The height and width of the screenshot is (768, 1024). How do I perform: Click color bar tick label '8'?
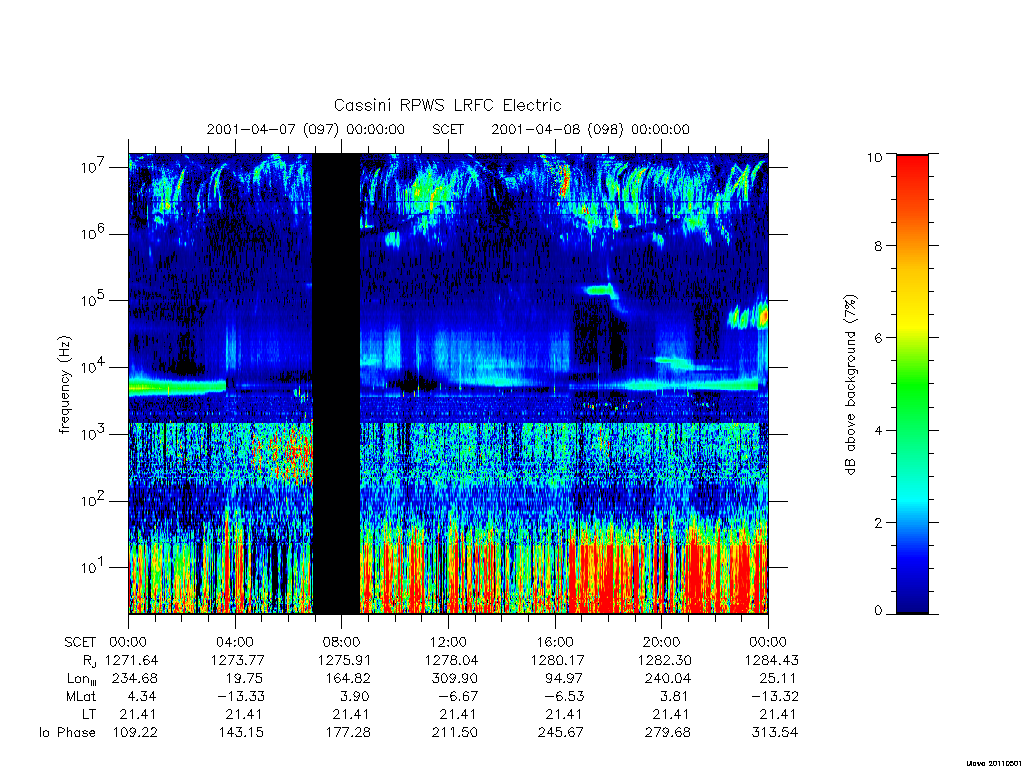click(x=878, y=246)
